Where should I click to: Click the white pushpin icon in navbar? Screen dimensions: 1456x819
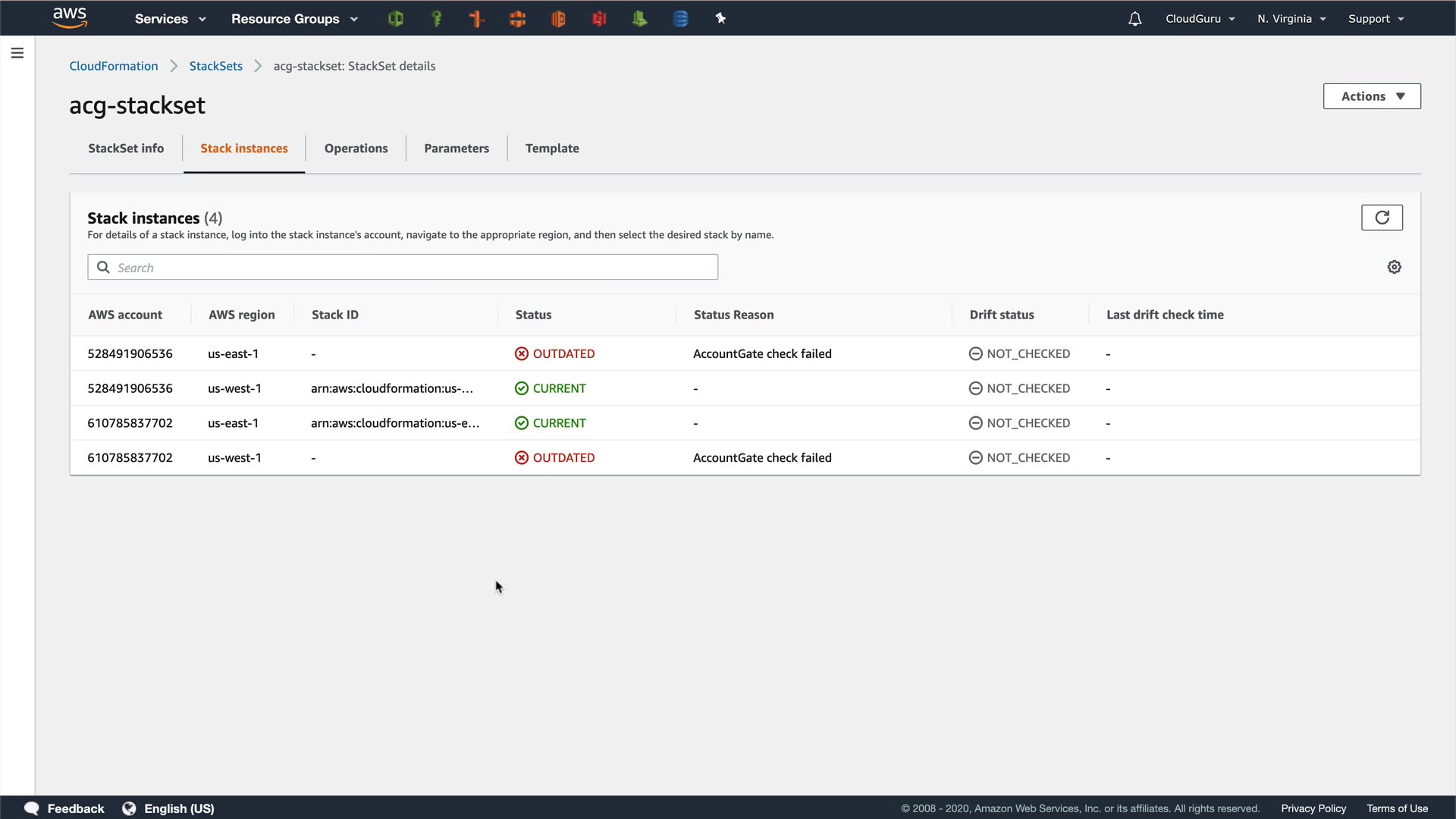coord(720,19)
